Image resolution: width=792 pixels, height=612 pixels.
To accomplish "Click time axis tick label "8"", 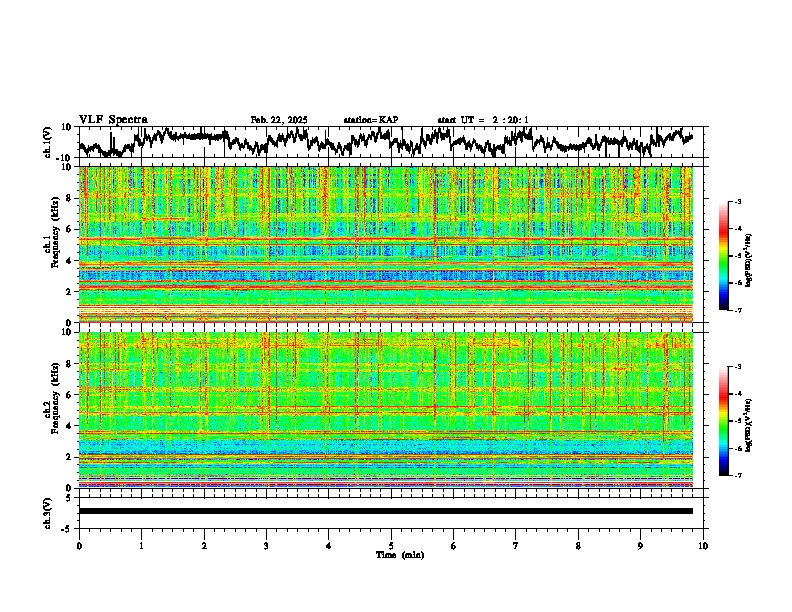I will 578,546.
